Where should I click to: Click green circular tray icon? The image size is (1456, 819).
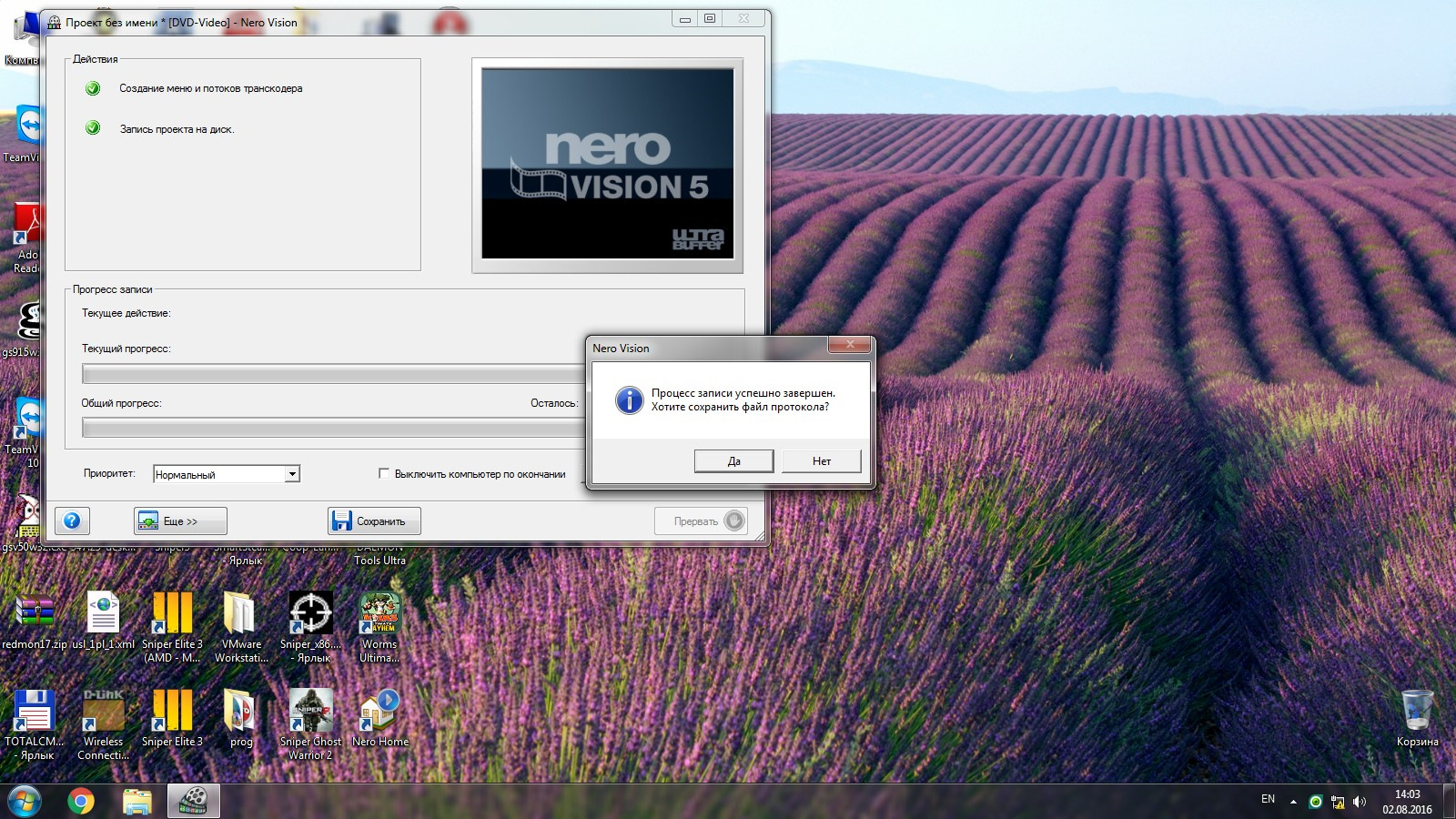click(1315, 802)
